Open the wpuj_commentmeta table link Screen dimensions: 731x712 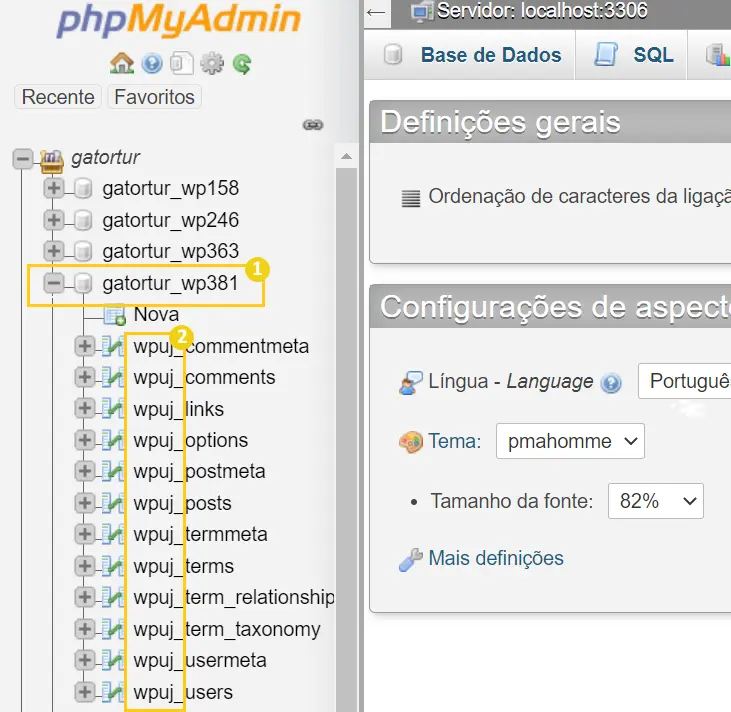(x=221, y=346)
